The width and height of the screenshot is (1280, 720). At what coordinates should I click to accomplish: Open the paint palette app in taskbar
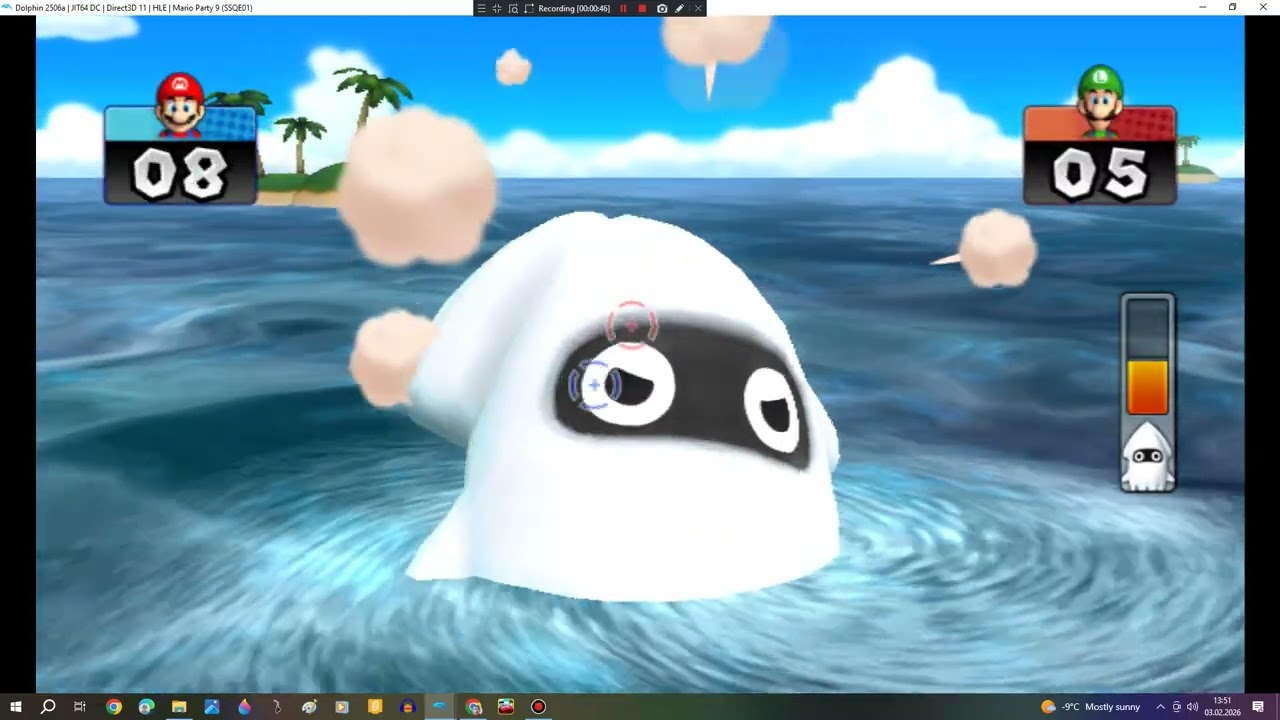point(309,707)
